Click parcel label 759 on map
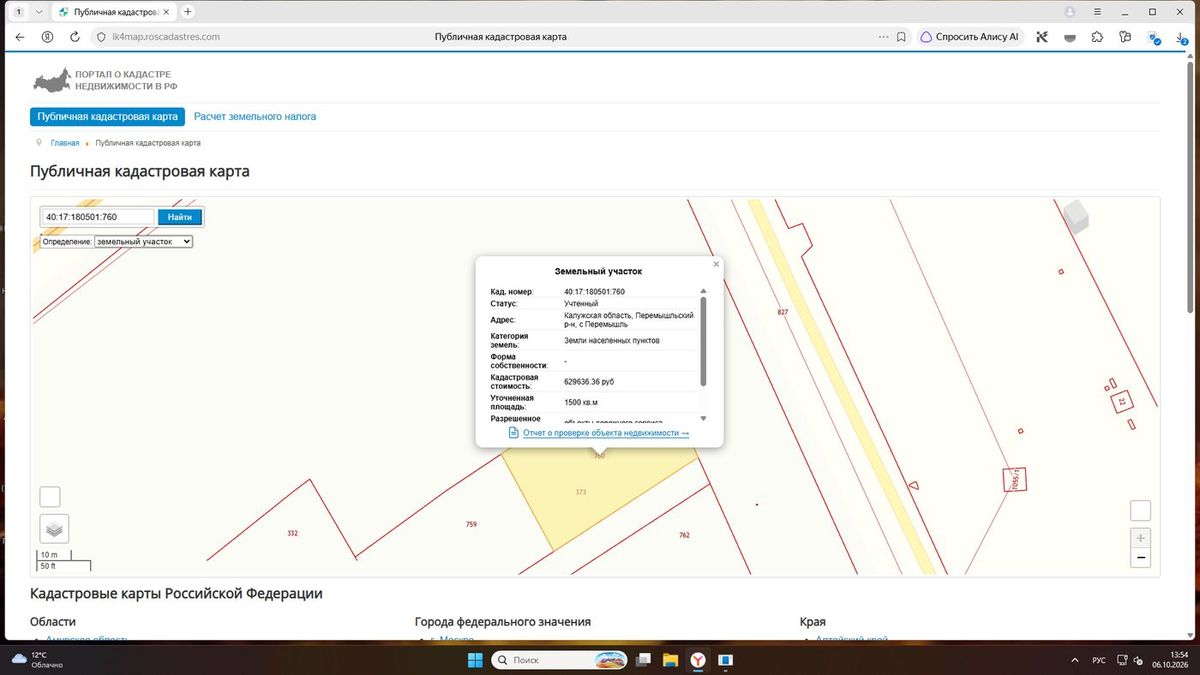The height and width of the screenshot is (675, 1200). [x=471, y=524]
